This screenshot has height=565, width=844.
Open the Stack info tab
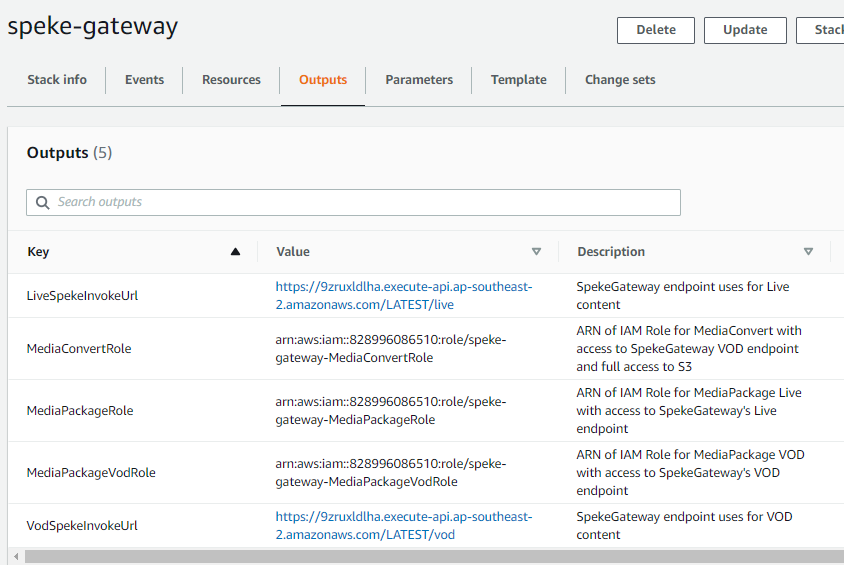coord(57,80)
